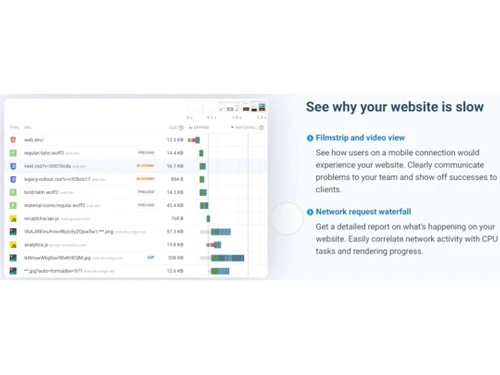Click the EXPAND control in the table header
The image size is (500, 375).
(199, 128)
